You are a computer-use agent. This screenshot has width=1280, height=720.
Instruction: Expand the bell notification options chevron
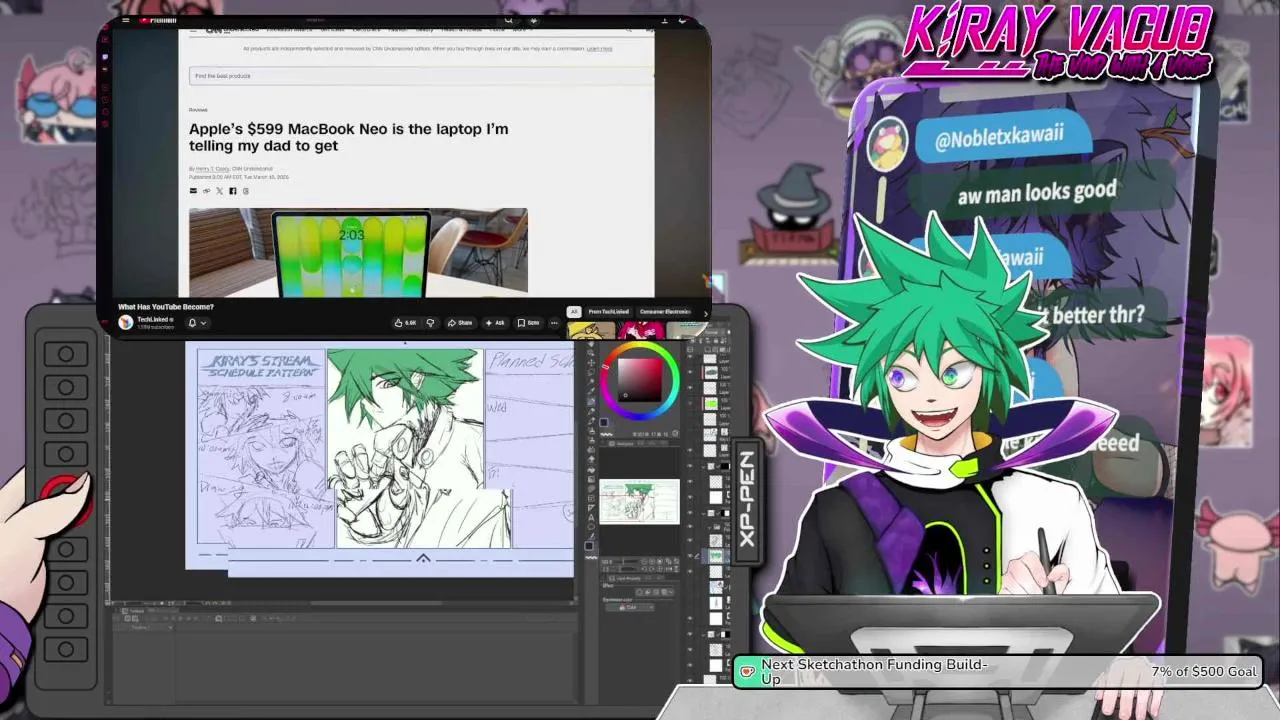click(x=203, y=323)
